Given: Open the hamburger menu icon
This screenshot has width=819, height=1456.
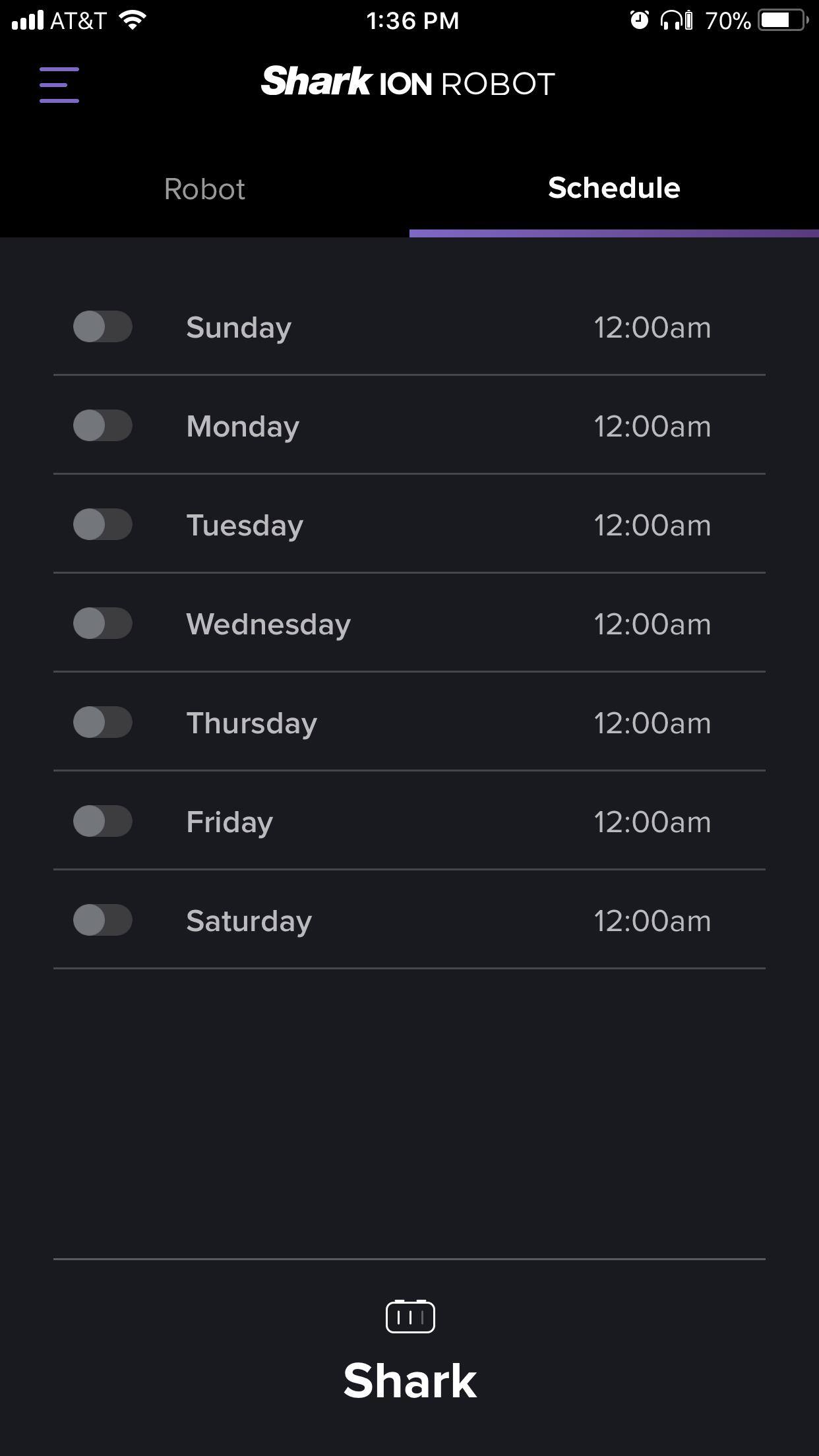Looking at the screenshot, I should (x=59, y=84).
